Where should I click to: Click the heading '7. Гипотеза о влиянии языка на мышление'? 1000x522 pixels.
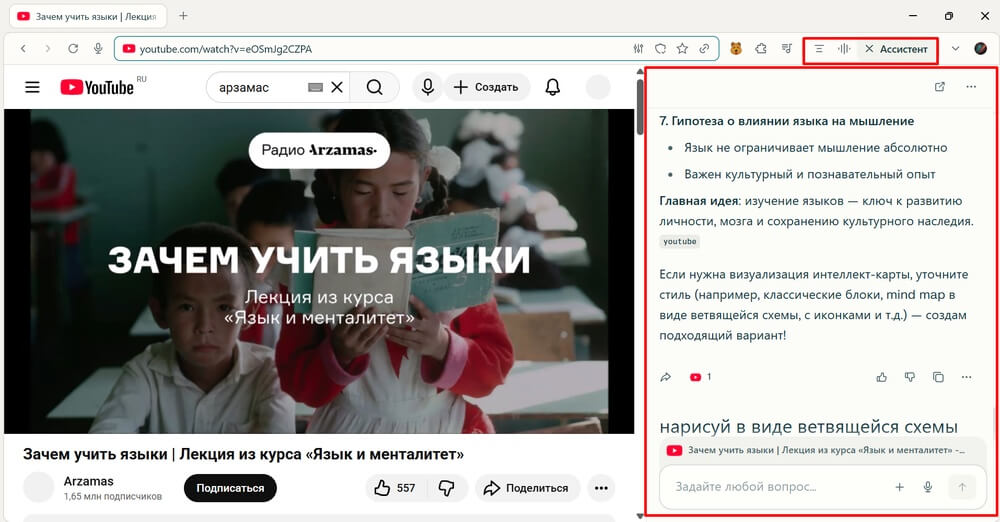786,121
